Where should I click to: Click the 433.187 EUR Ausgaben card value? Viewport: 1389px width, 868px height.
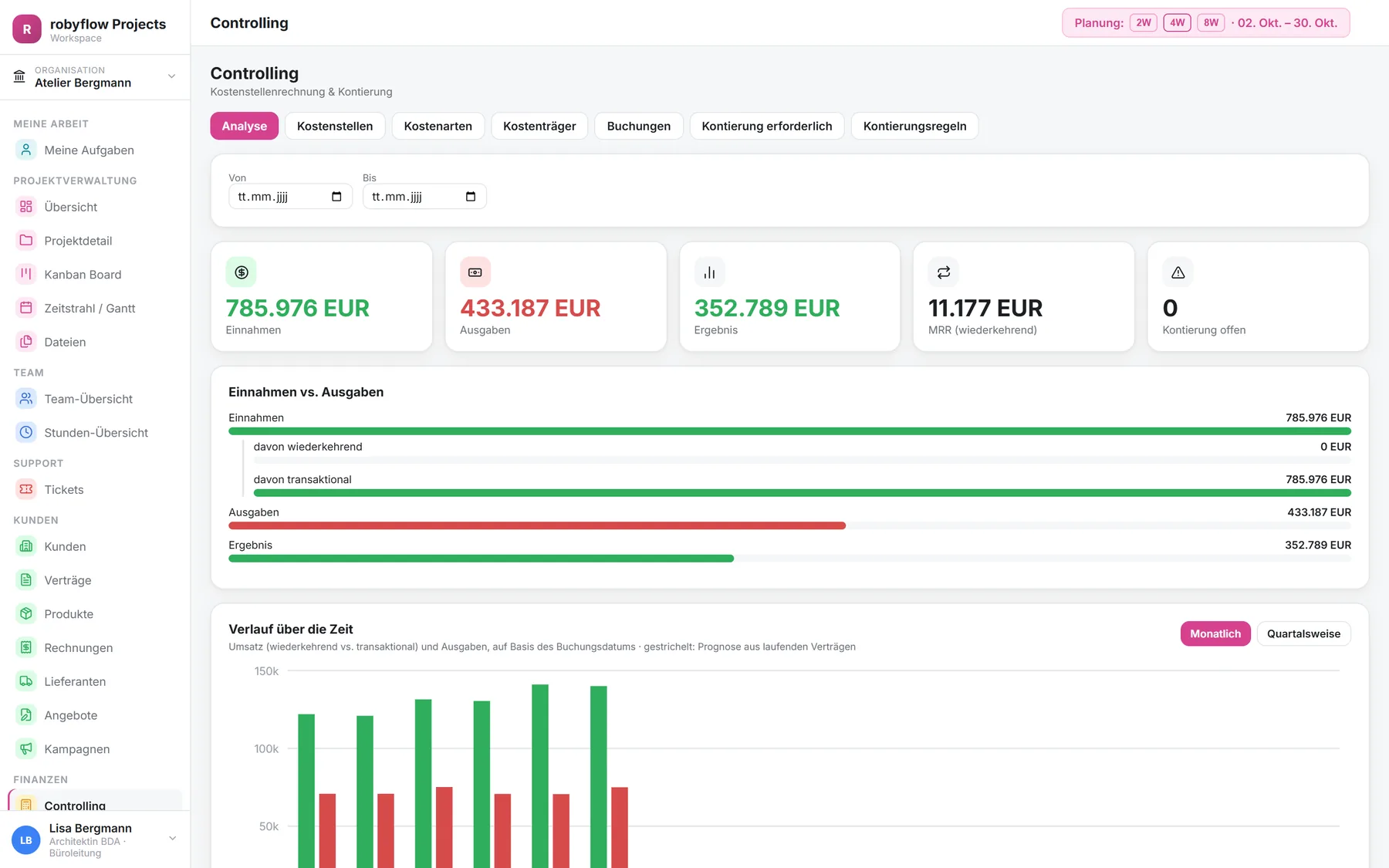point(530,308)
